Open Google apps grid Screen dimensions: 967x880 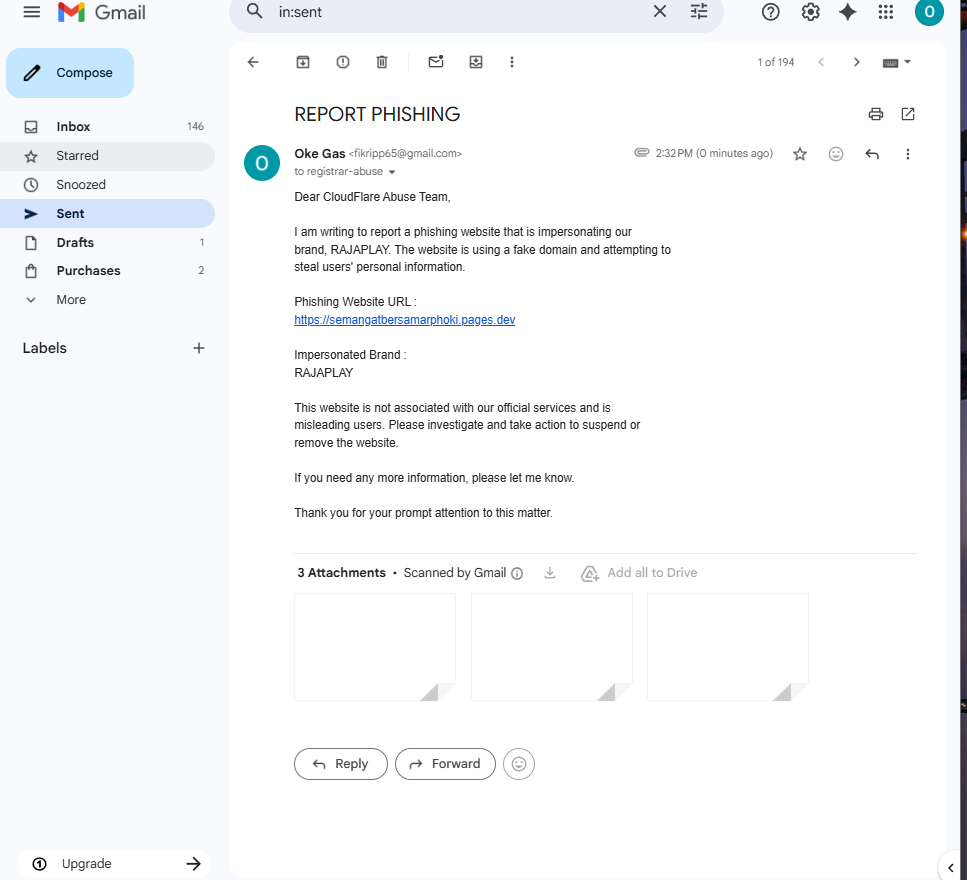(886, 12)
